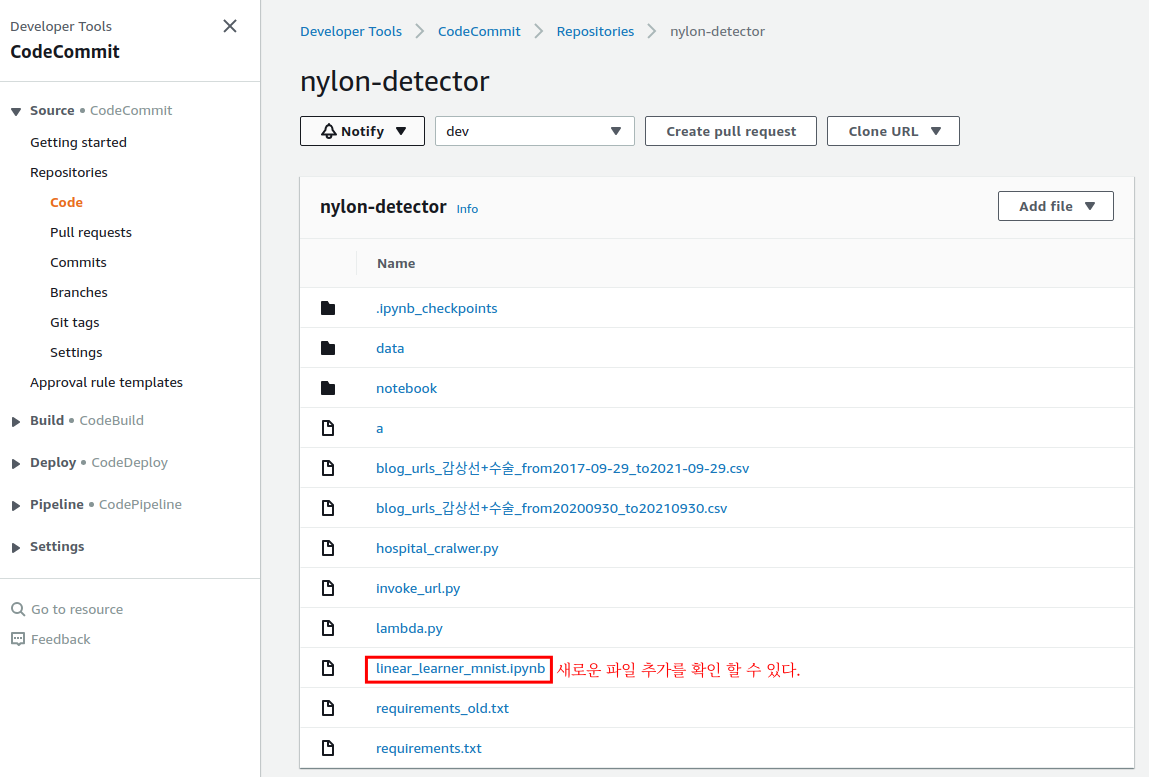
Task: Open Branches in the sidebar
Action: (79, 292)
